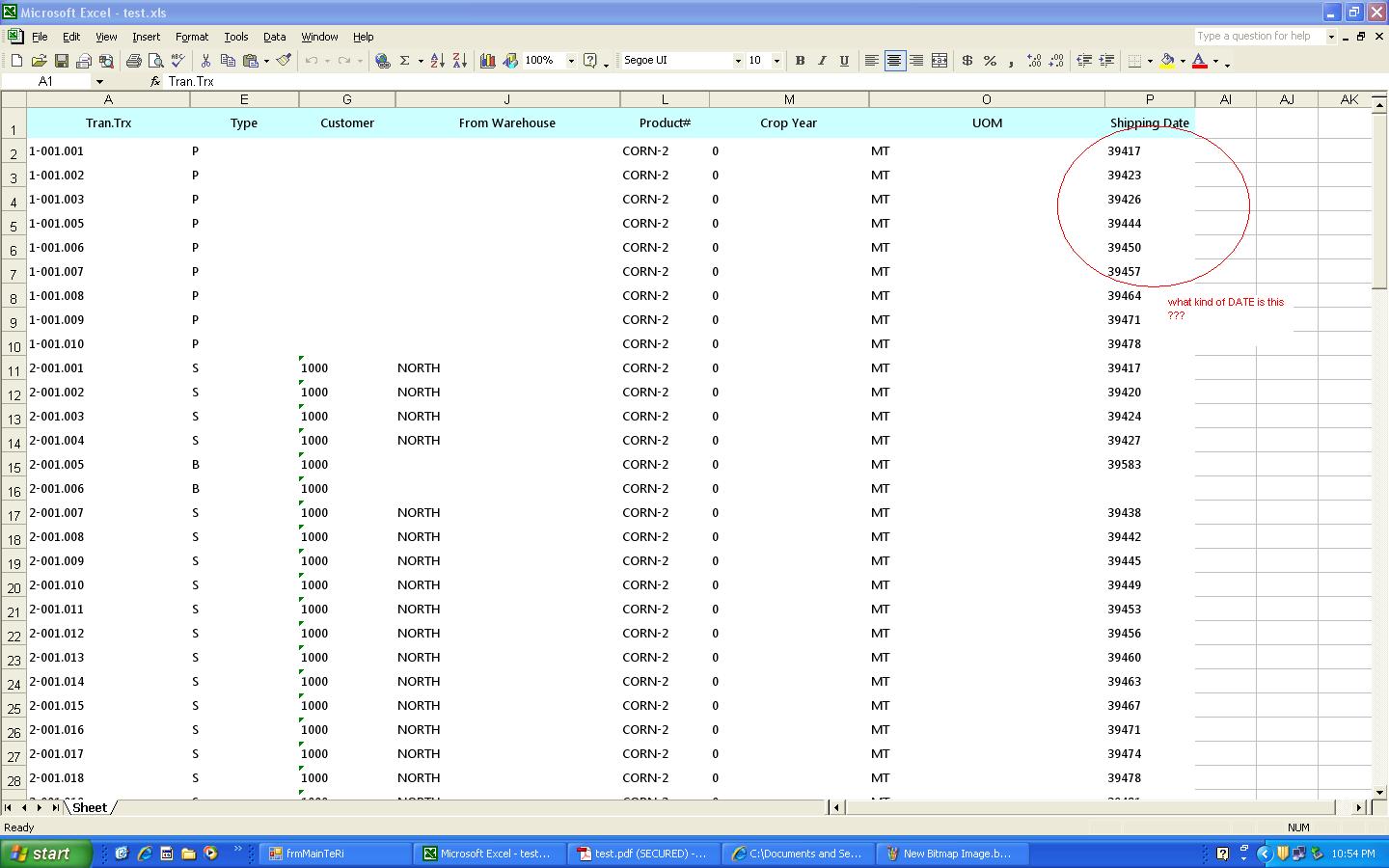Expand the Font Color dropdown arrow
This screenshot has height=868, width=1389.
(1215, 61)
